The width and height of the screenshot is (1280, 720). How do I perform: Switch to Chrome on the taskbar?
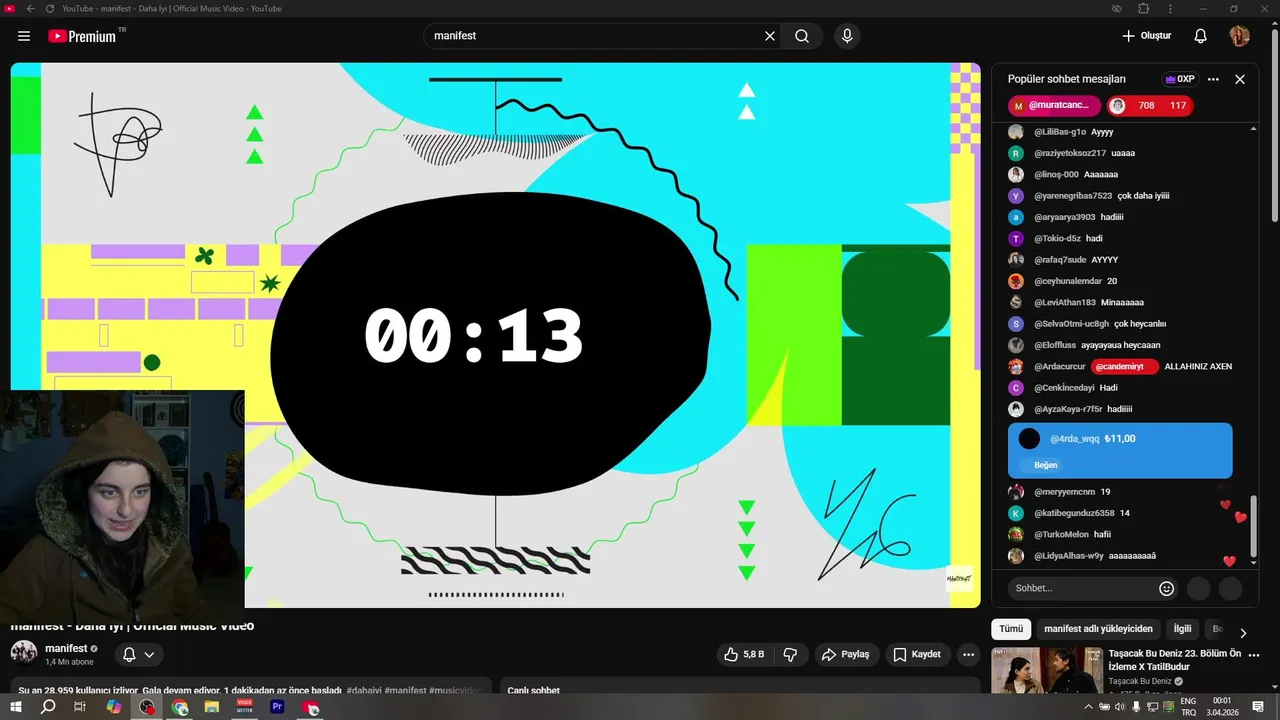[x=180, y=707]
